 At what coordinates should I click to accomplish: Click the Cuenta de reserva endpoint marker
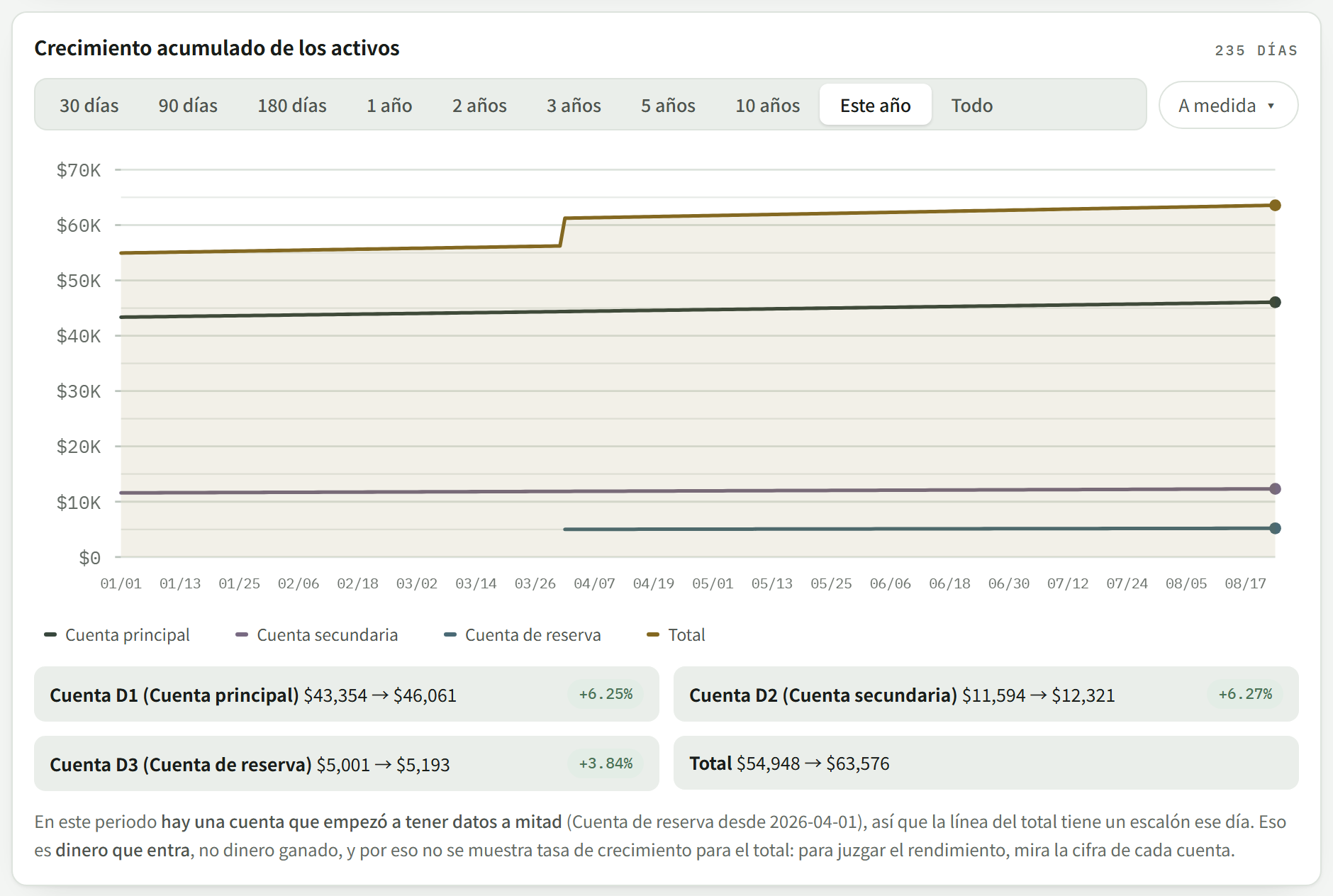coord(1275,528)
